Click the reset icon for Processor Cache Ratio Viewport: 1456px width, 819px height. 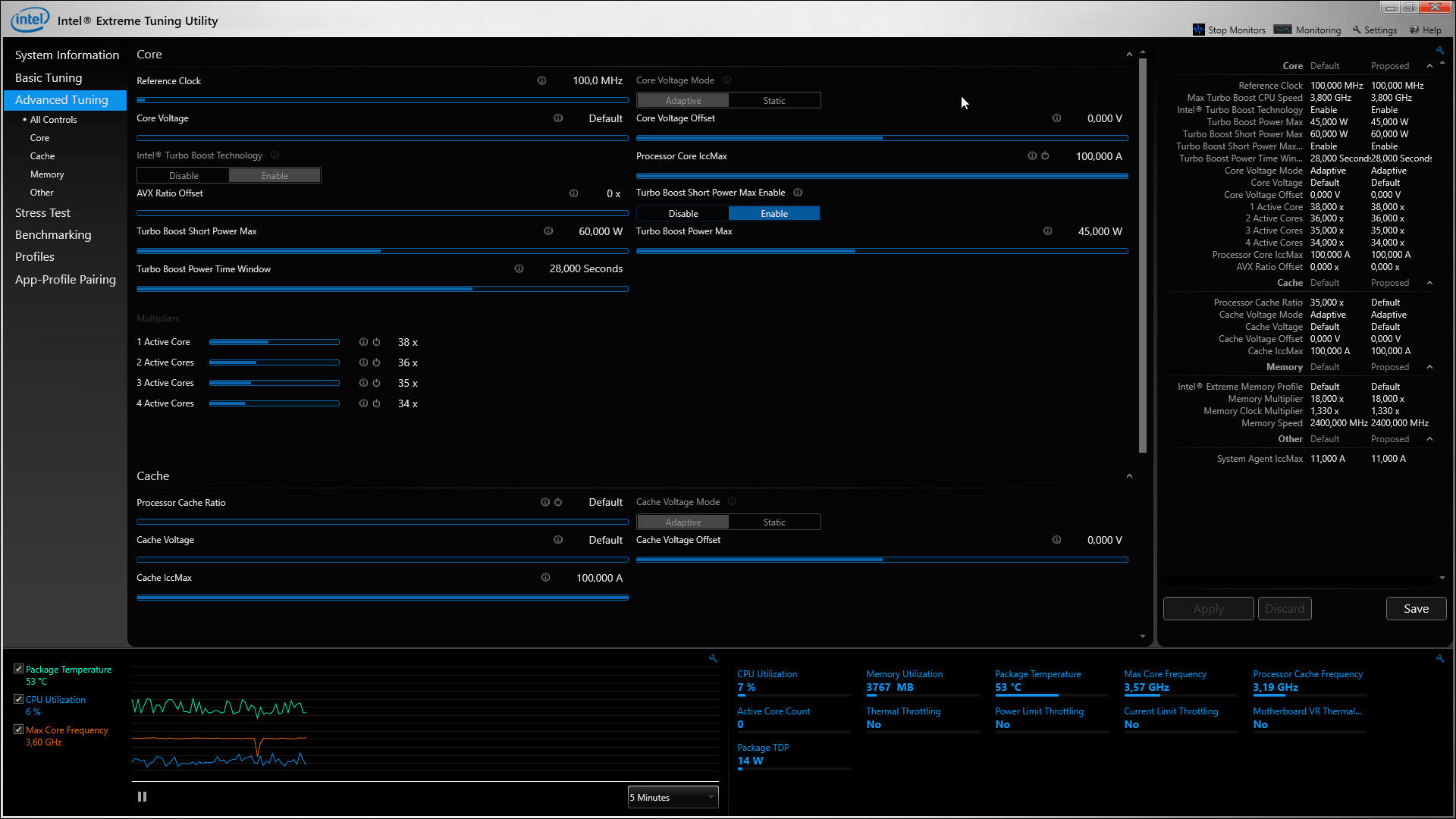(x=558, y=502)
